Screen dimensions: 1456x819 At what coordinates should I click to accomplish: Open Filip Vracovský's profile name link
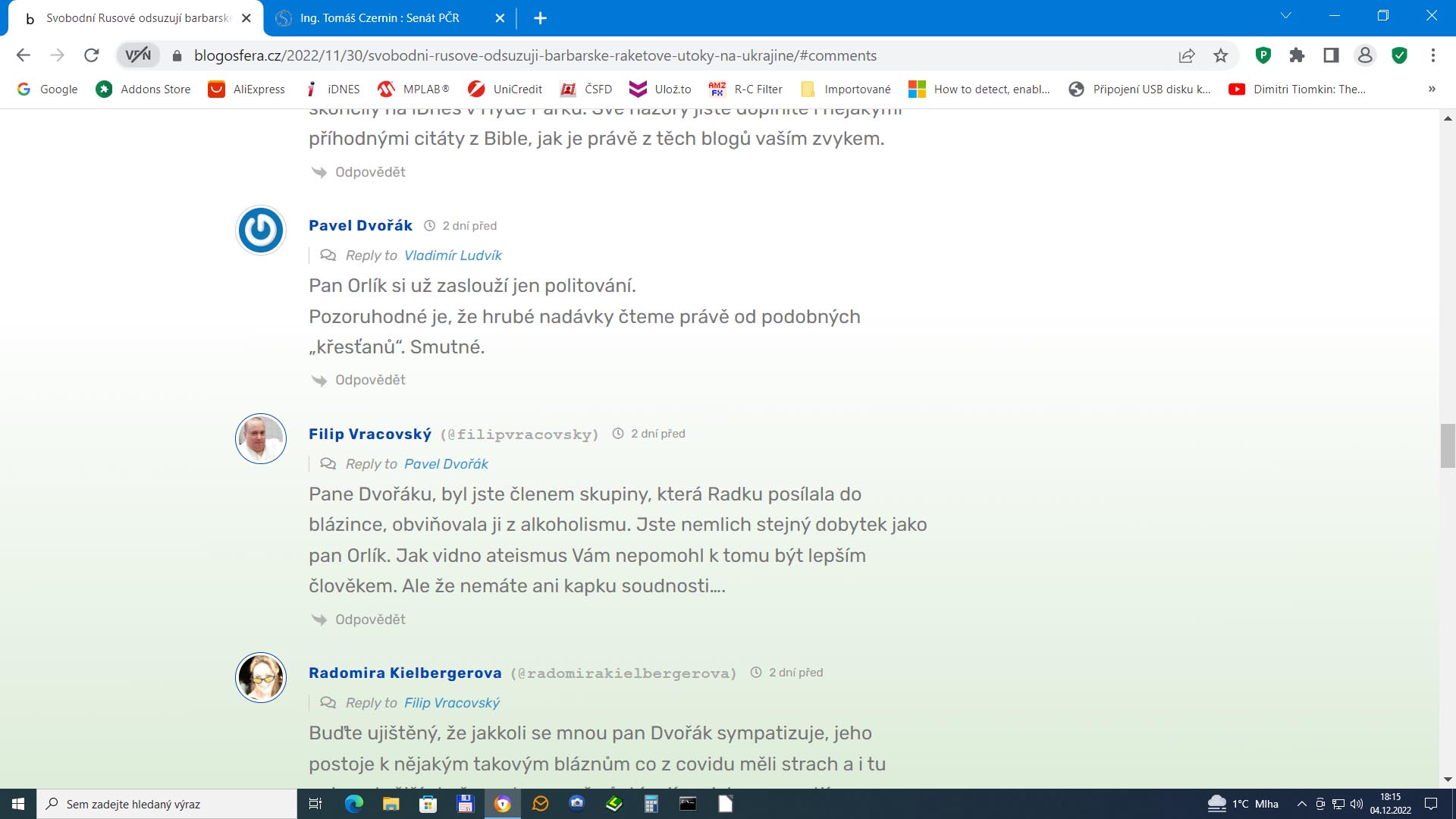click(x=369, y=434)
